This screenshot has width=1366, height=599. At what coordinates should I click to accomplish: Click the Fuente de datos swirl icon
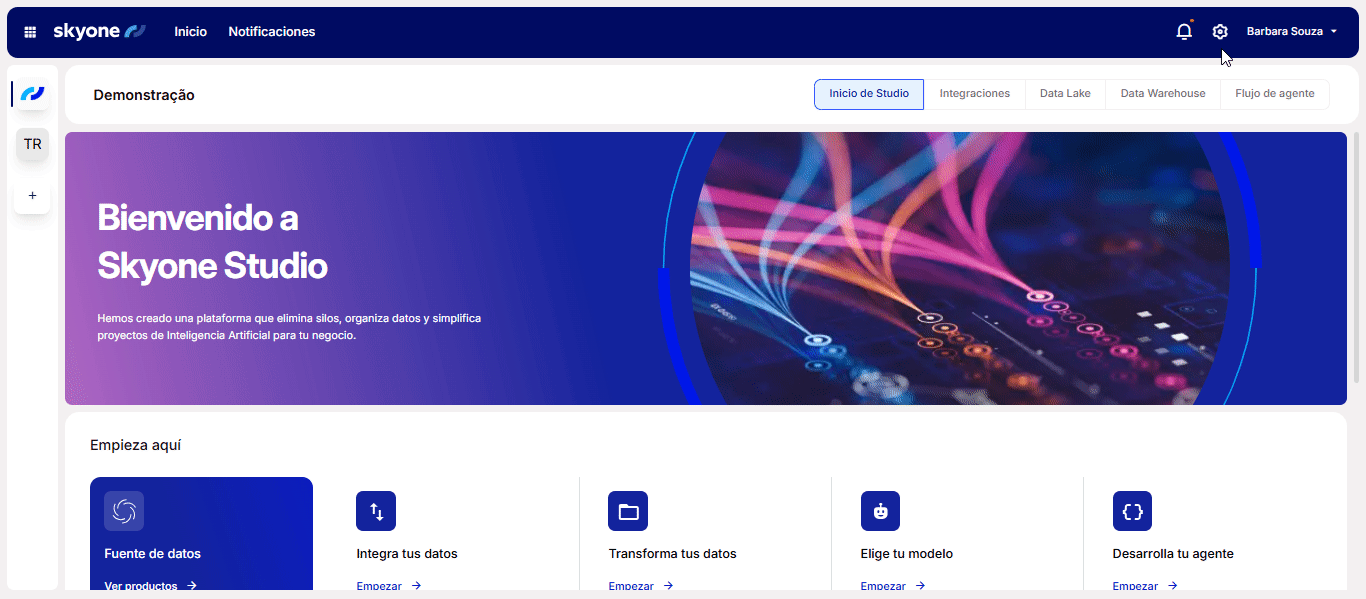click(124, 511)
